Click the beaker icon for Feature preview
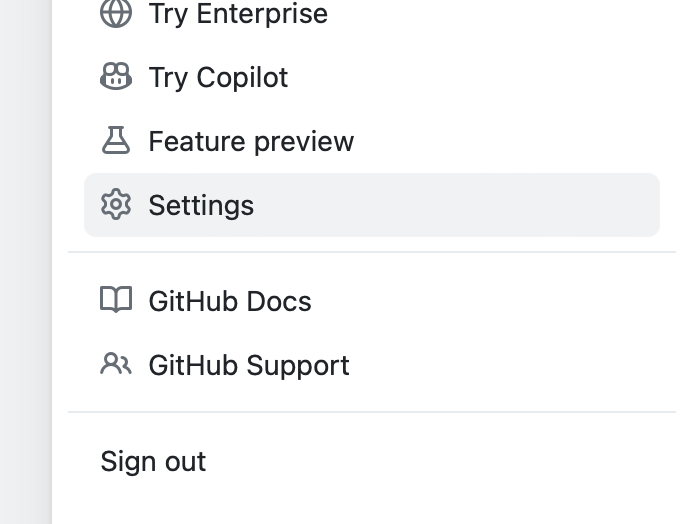692x524 pixels. coord(116,140)
